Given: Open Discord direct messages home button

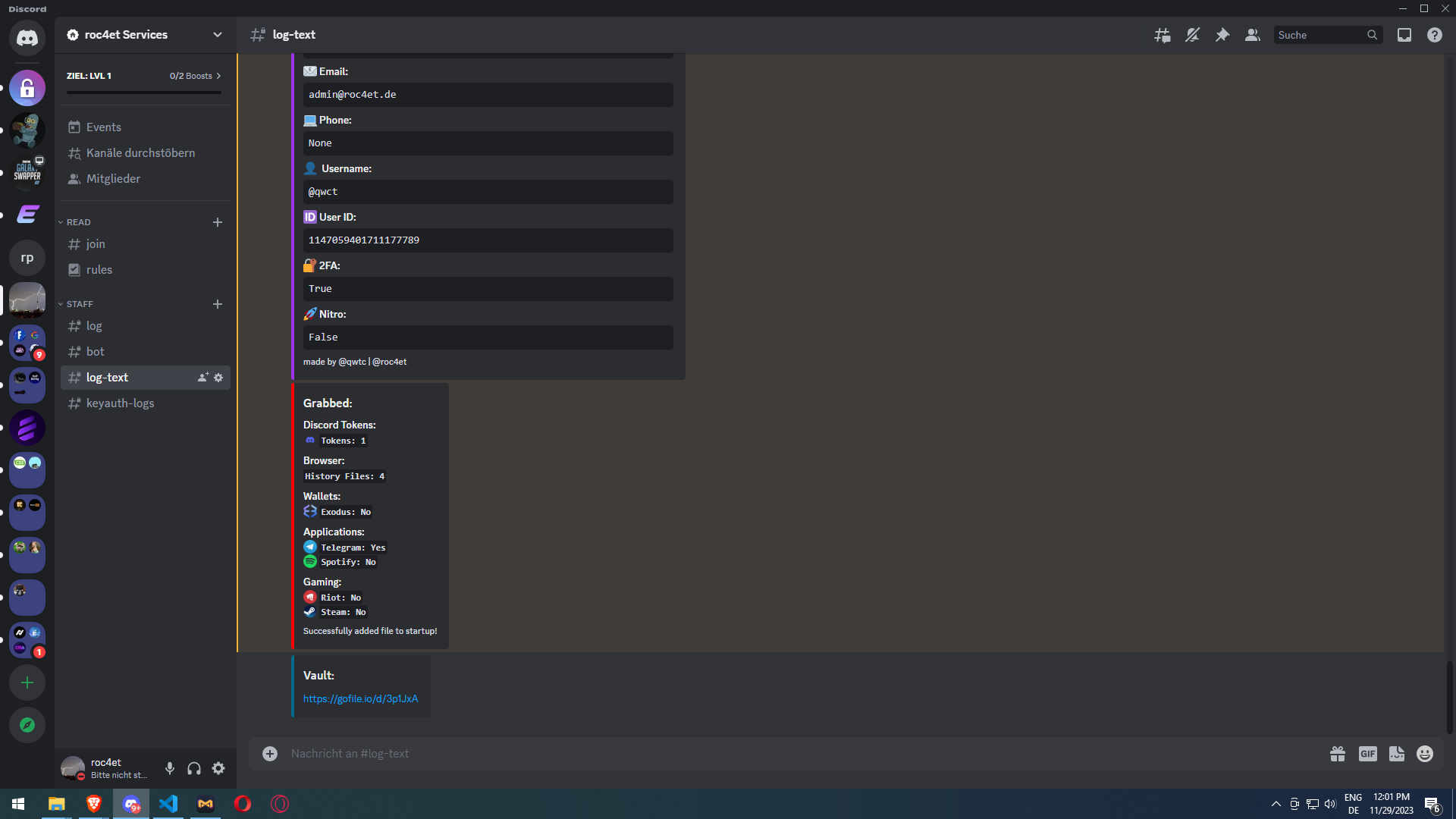Looking at the screenshot, I should 27,38.
